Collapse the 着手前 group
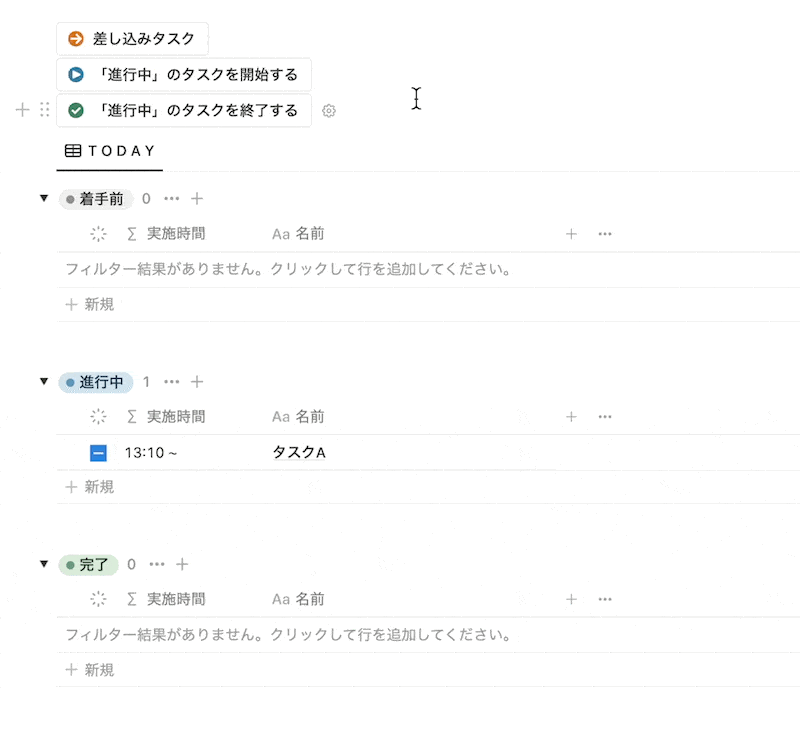The width and height of the screenshot is (800, 730). point(44,198)
